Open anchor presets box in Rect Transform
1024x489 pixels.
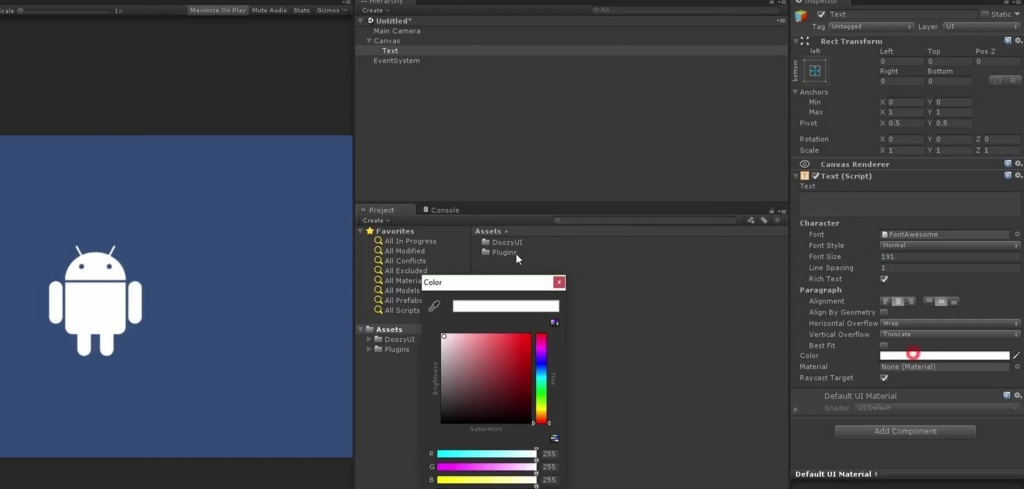[x=815, y=71]
